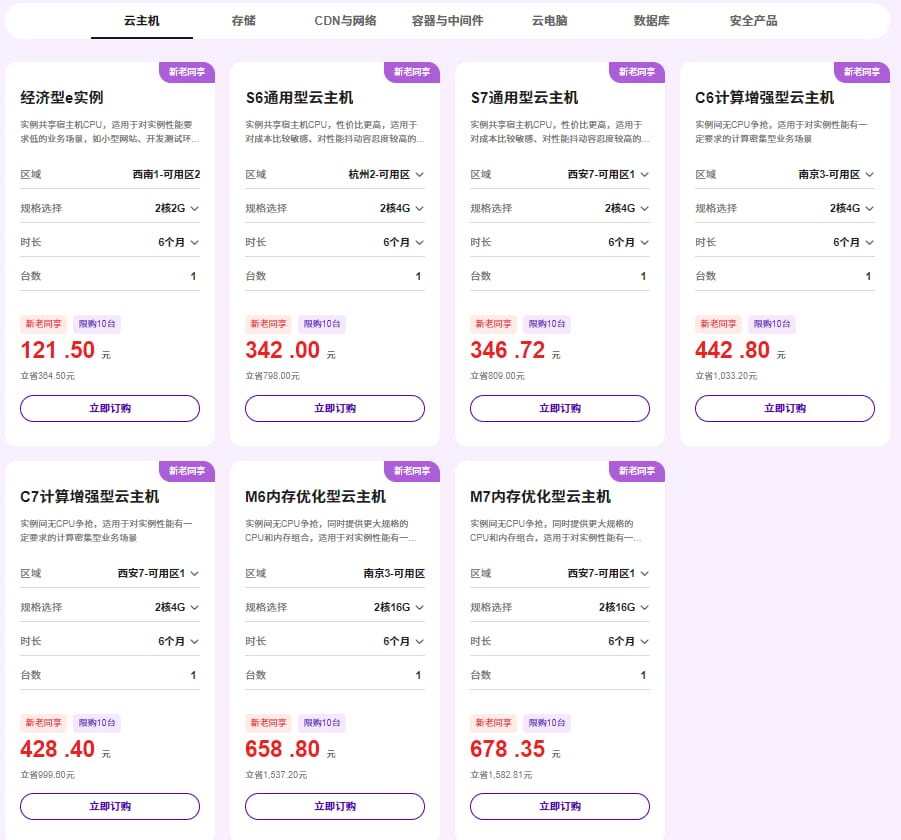The width and height of the screenshot is (901, 840).
Task: Expand 时长 dropdown on C7计算增强型云主机 card
Action: pos(178,641)
